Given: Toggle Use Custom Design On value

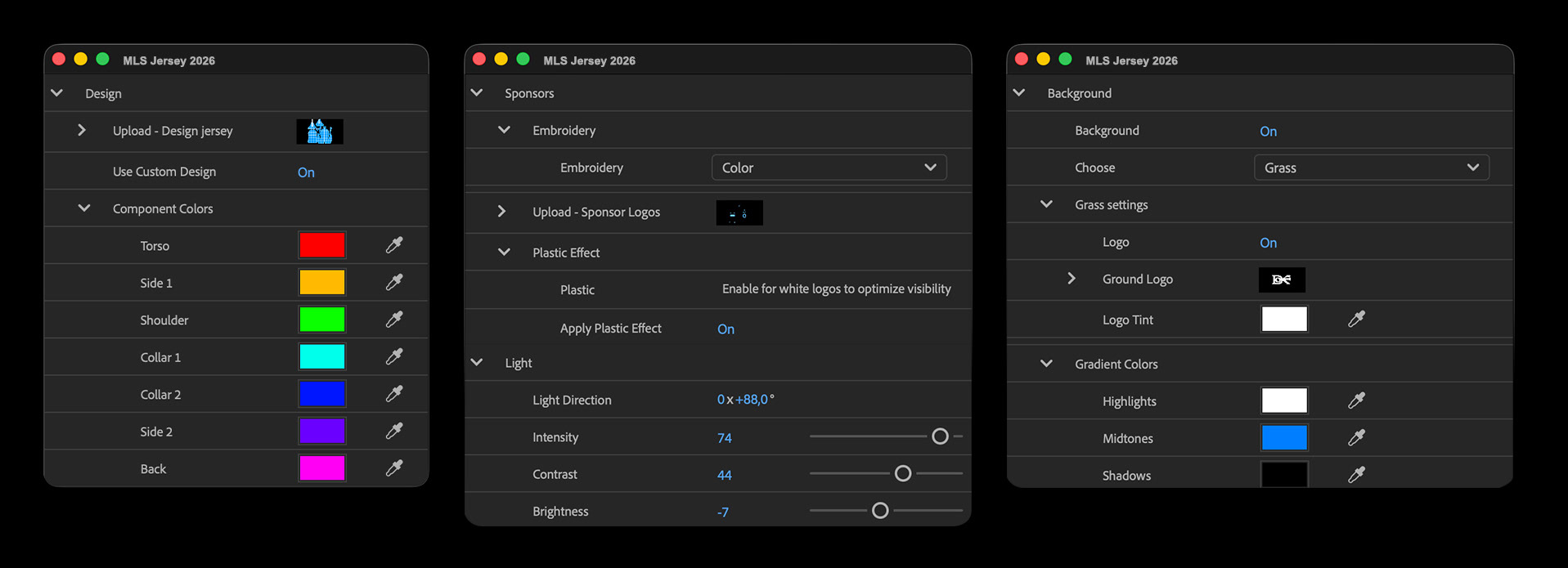Looking at the screenshot, I should click(x=306, y=172).
